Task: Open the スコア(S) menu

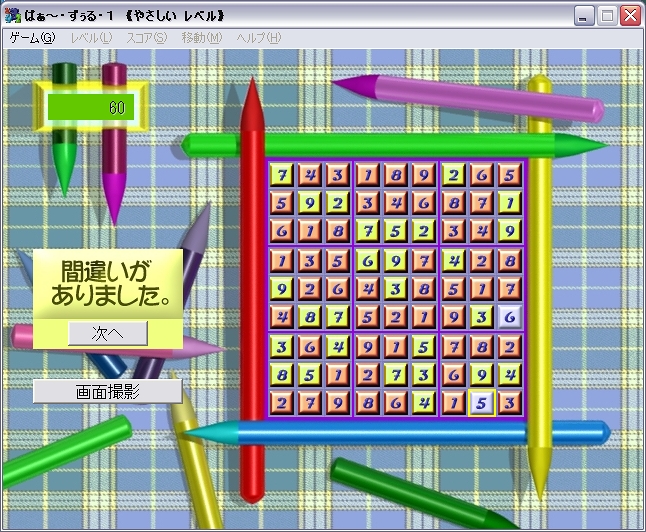Action: tap(146, 38)
